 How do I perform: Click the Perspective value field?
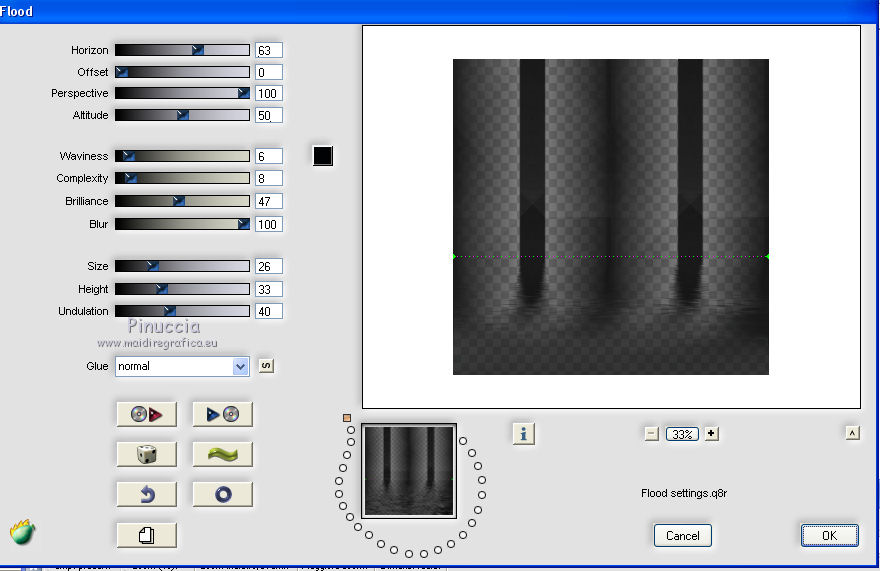269,93
